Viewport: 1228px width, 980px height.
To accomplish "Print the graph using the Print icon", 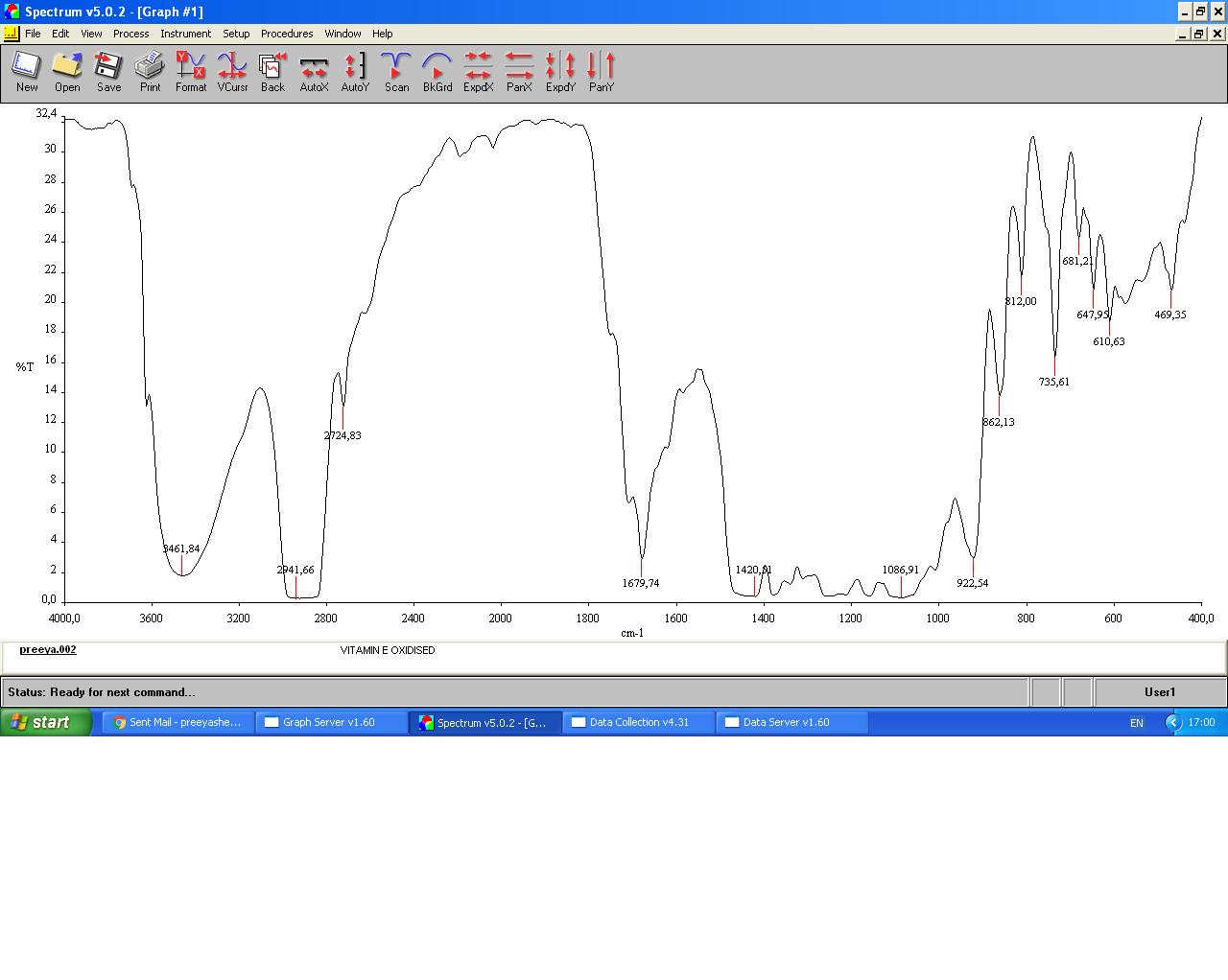I will pos(150,73).
